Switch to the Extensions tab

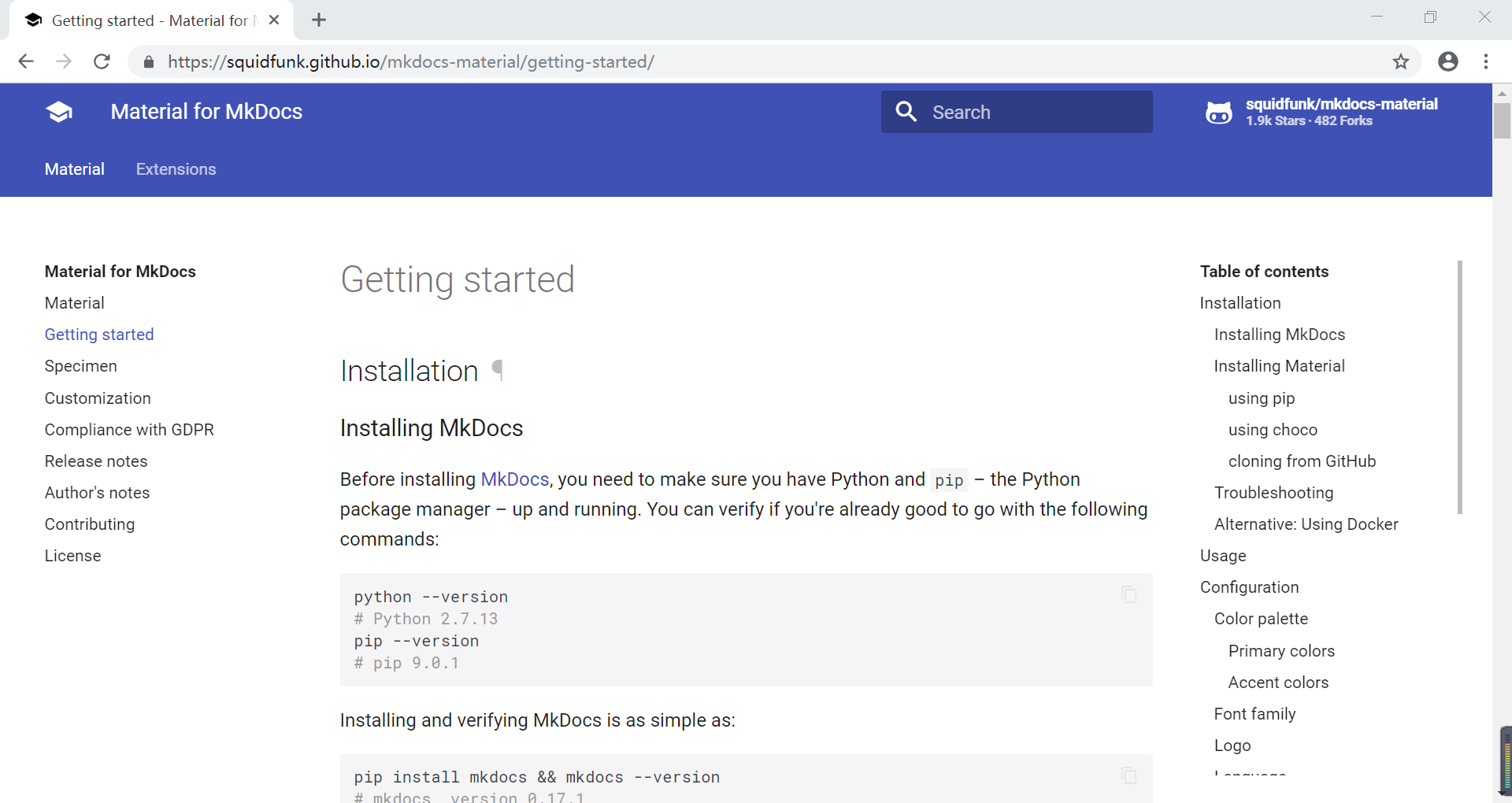tap(176, 169)
